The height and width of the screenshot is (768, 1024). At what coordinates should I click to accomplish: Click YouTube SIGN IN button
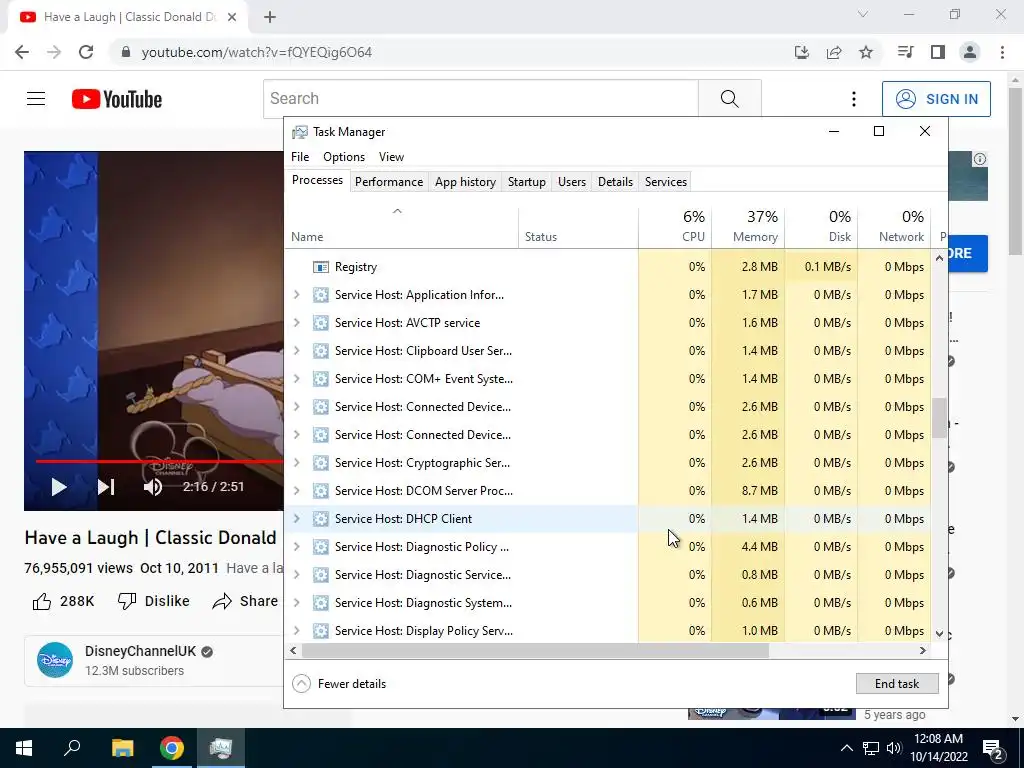(936, 99)
